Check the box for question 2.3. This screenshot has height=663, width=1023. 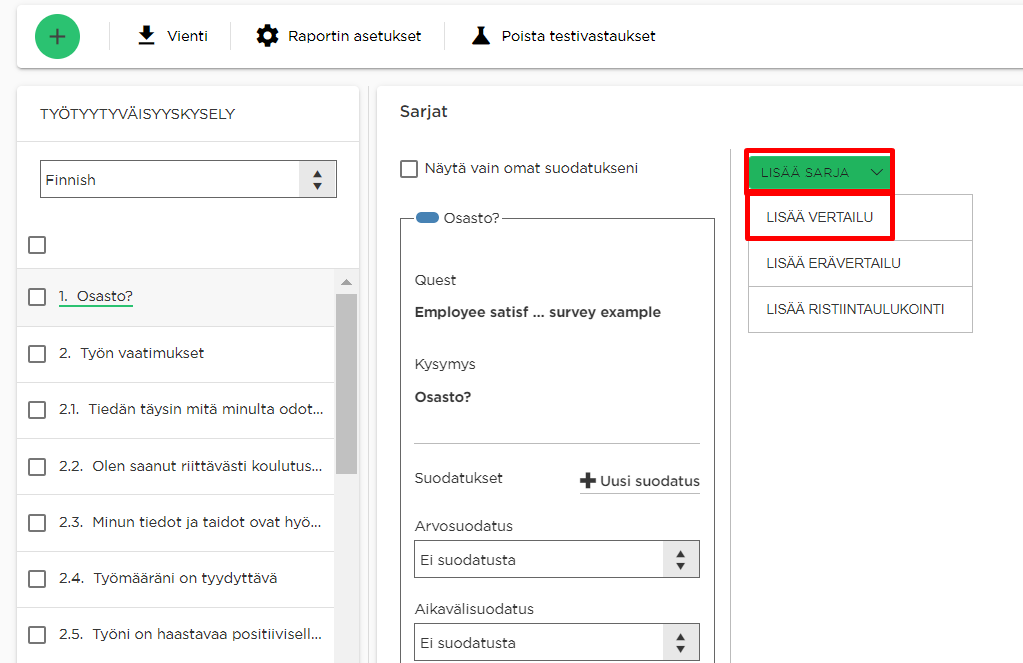pyautogui.click(x=37, y=523)
